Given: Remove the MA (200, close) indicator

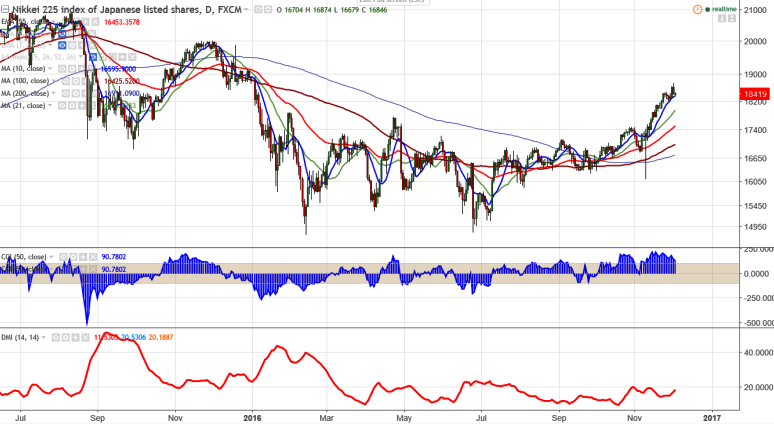Looking at the screenshot, I should click(95, 93).
